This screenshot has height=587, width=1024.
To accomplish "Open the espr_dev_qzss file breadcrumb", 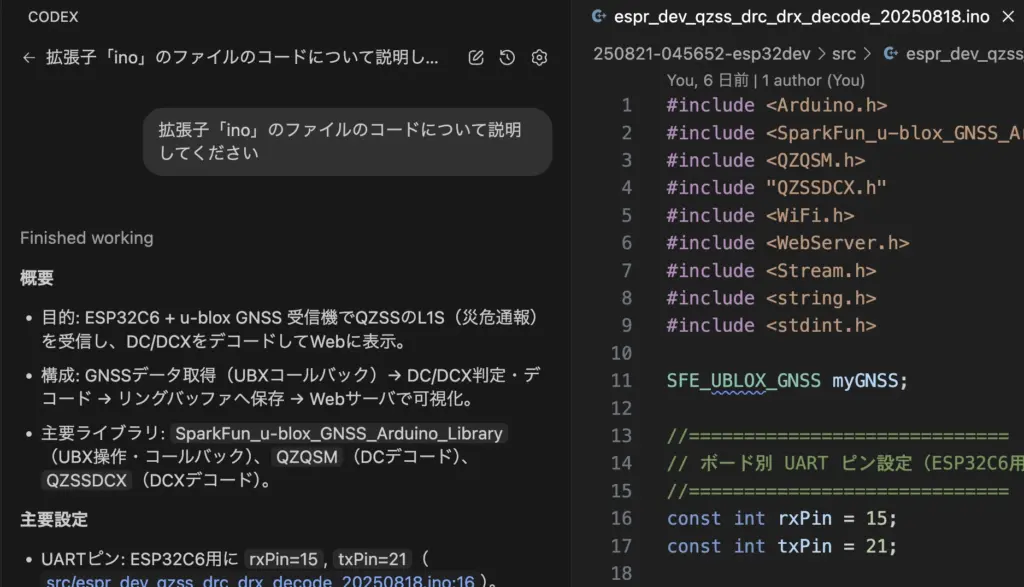I will pos(953,54).
